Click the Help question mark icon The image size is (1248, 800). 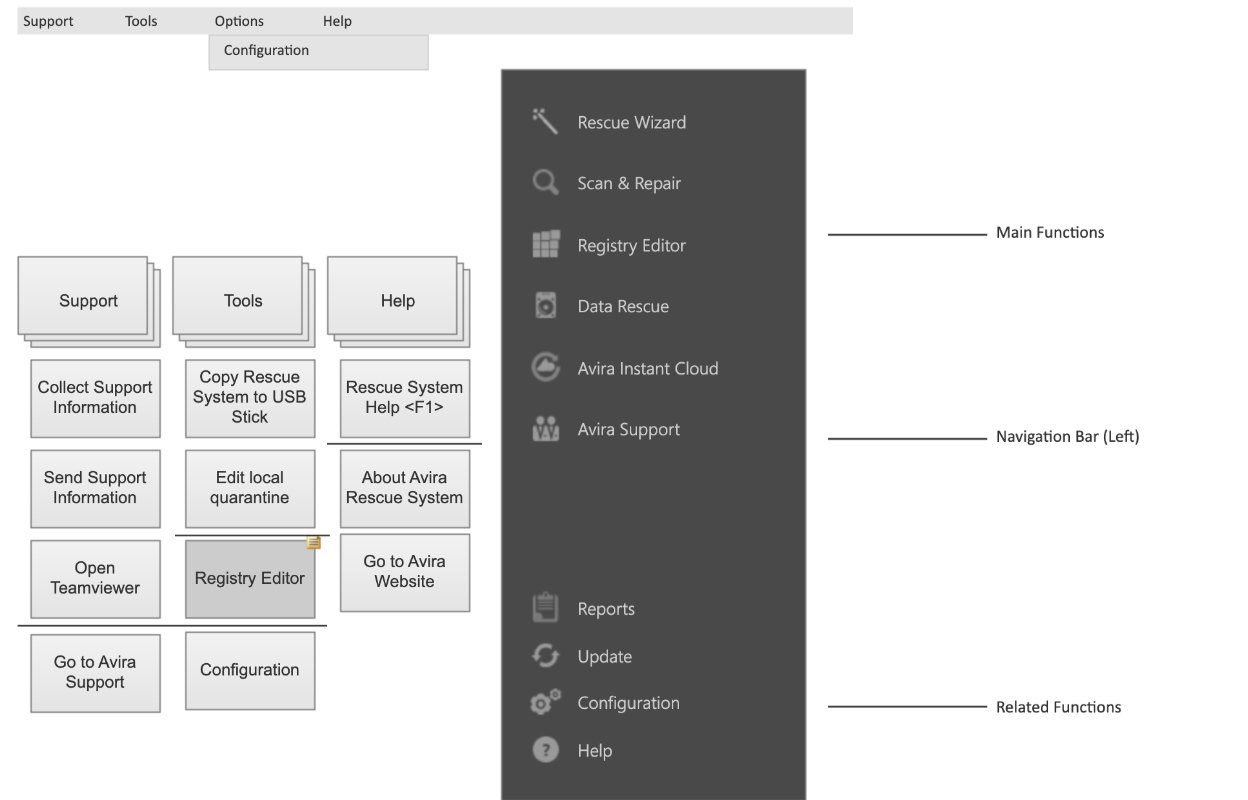pyautogui.click(x=545, y=750)
